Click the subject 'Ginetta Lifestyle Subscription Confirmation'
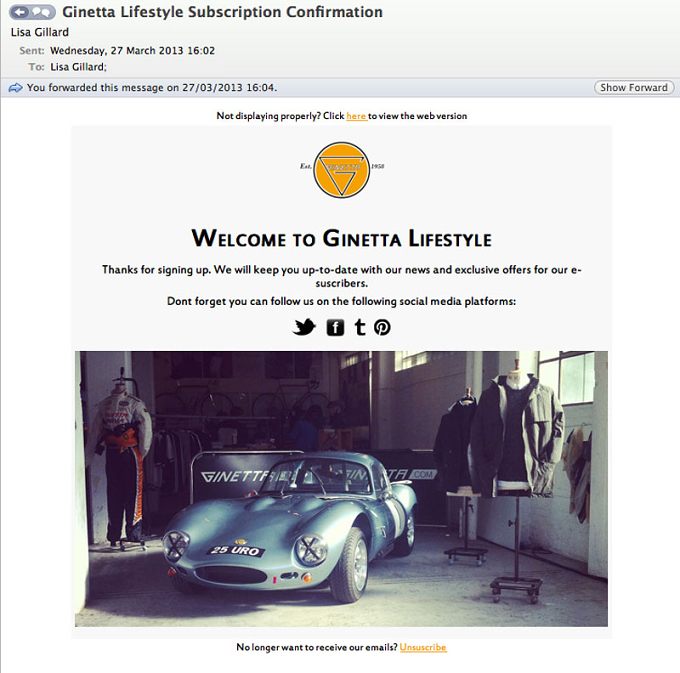This screenshot has width=680, height=673. pos(222,12)
